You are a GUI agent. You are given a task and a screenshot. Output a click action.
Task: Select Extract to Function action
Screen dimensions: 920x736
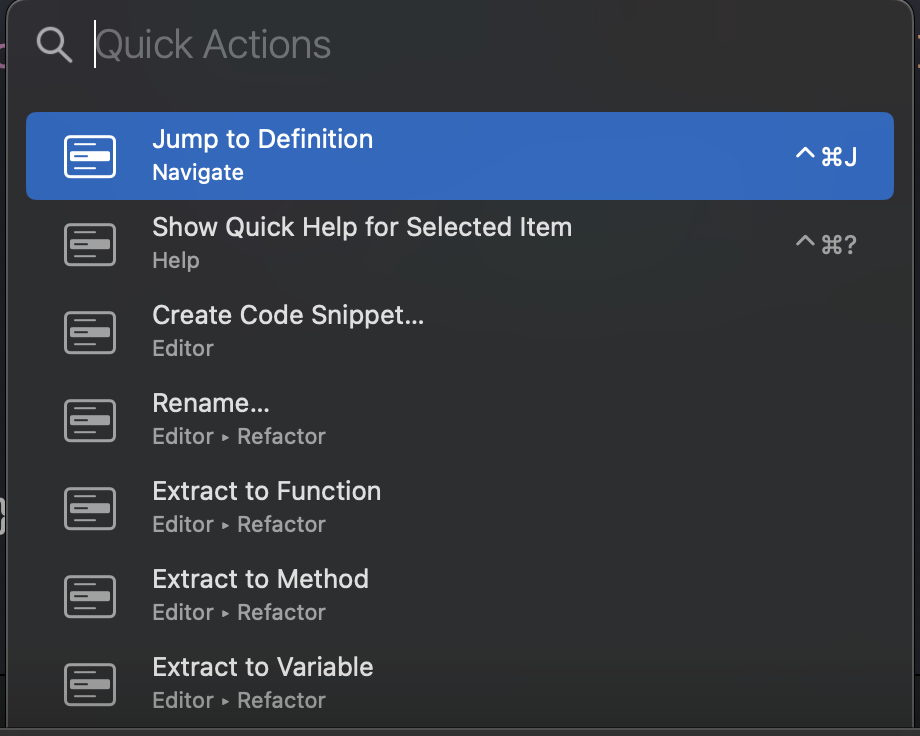[459, 508]
